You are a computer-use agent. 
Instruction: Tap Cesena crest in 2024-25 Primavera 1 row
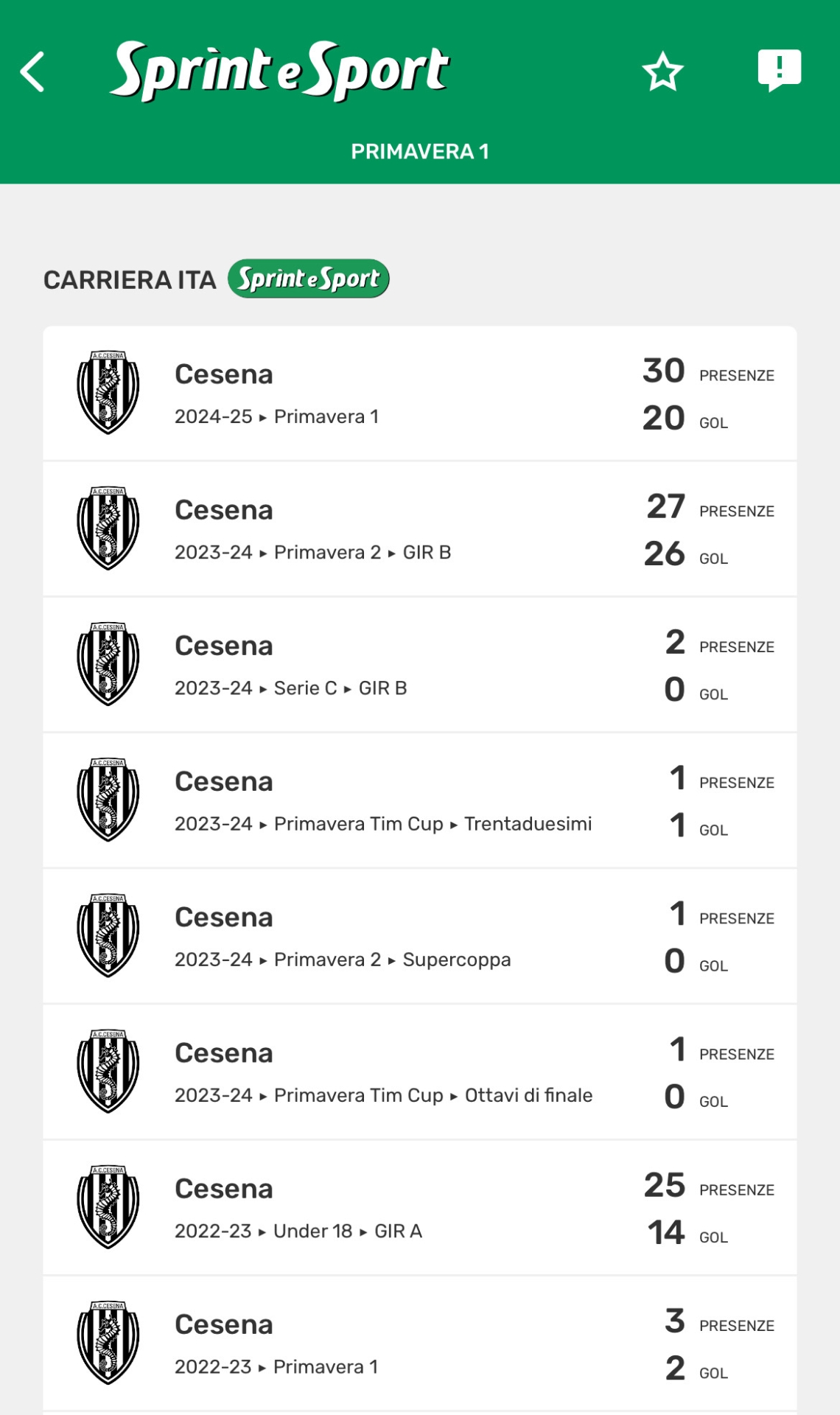coord(108,392)
